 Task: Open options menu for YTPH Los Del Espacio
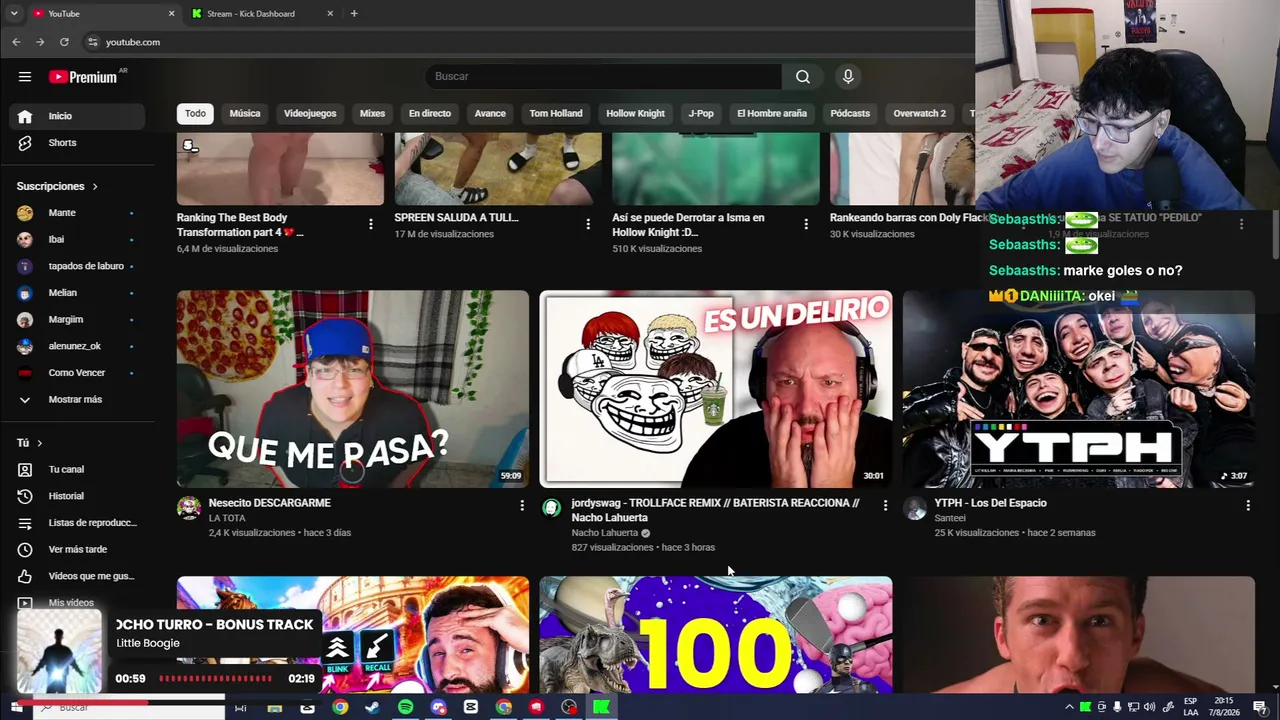click(1247, 506)
